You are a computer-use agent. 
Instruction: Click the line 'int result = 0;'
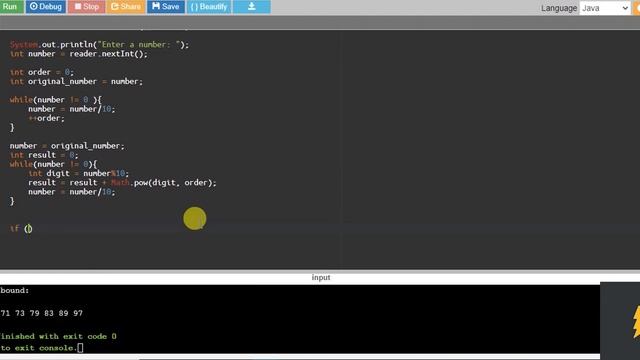click(x=44, y=155)
